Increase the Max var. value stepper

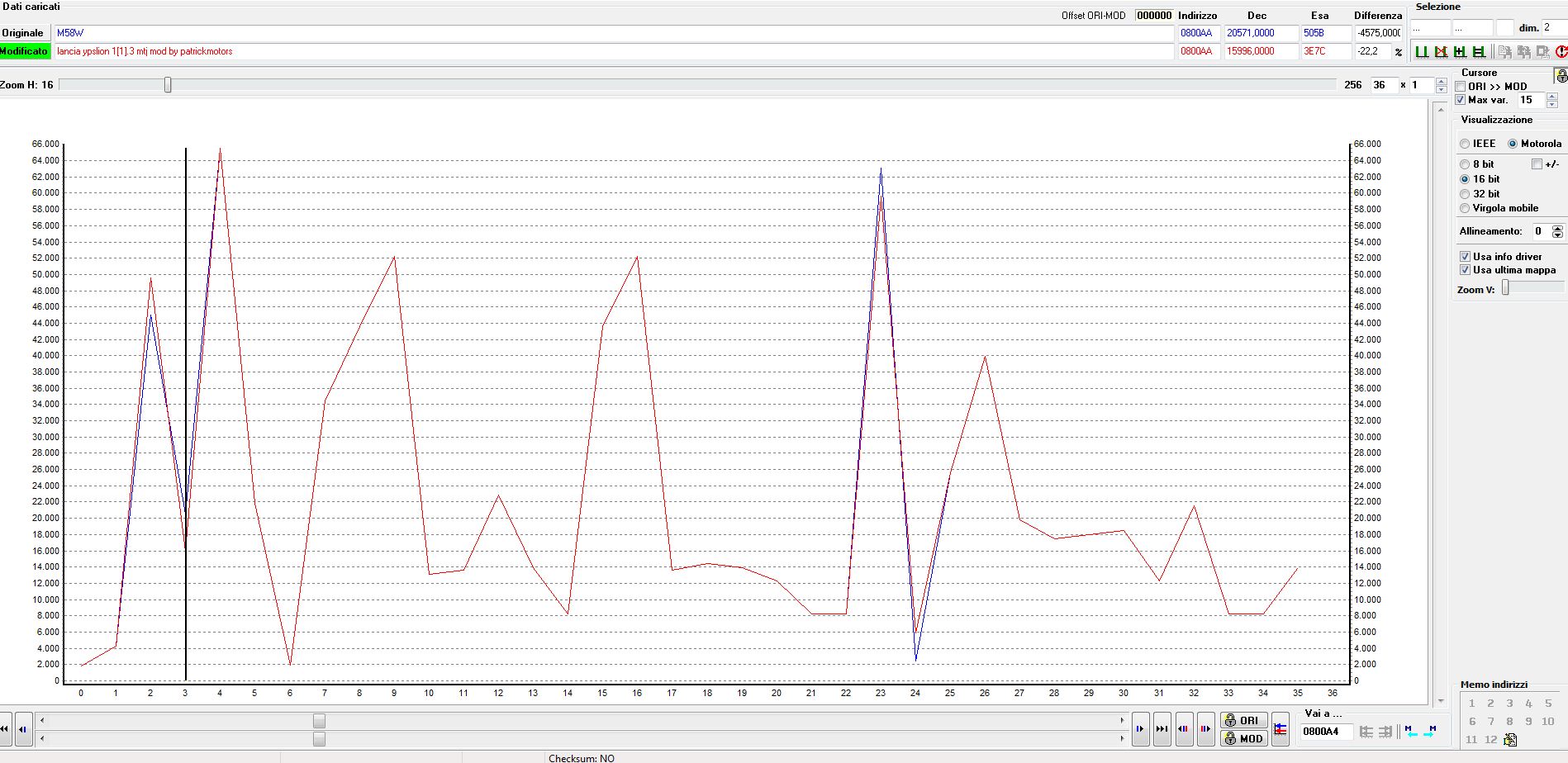click(x=1551, y=96)
